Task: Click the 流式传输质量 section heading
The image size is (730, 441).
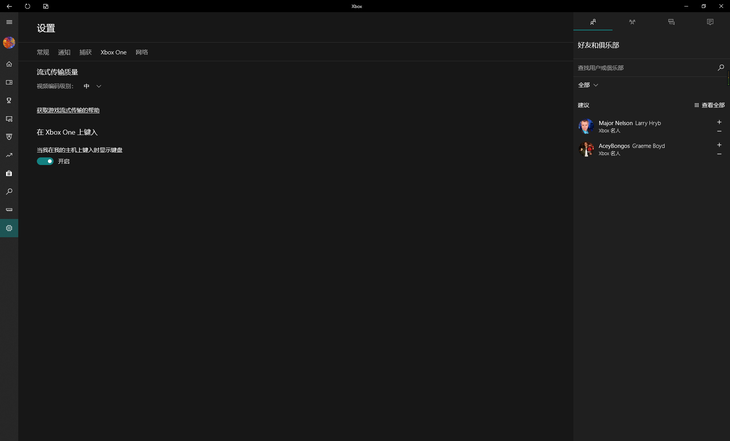Action: click(x=57, y=72)
